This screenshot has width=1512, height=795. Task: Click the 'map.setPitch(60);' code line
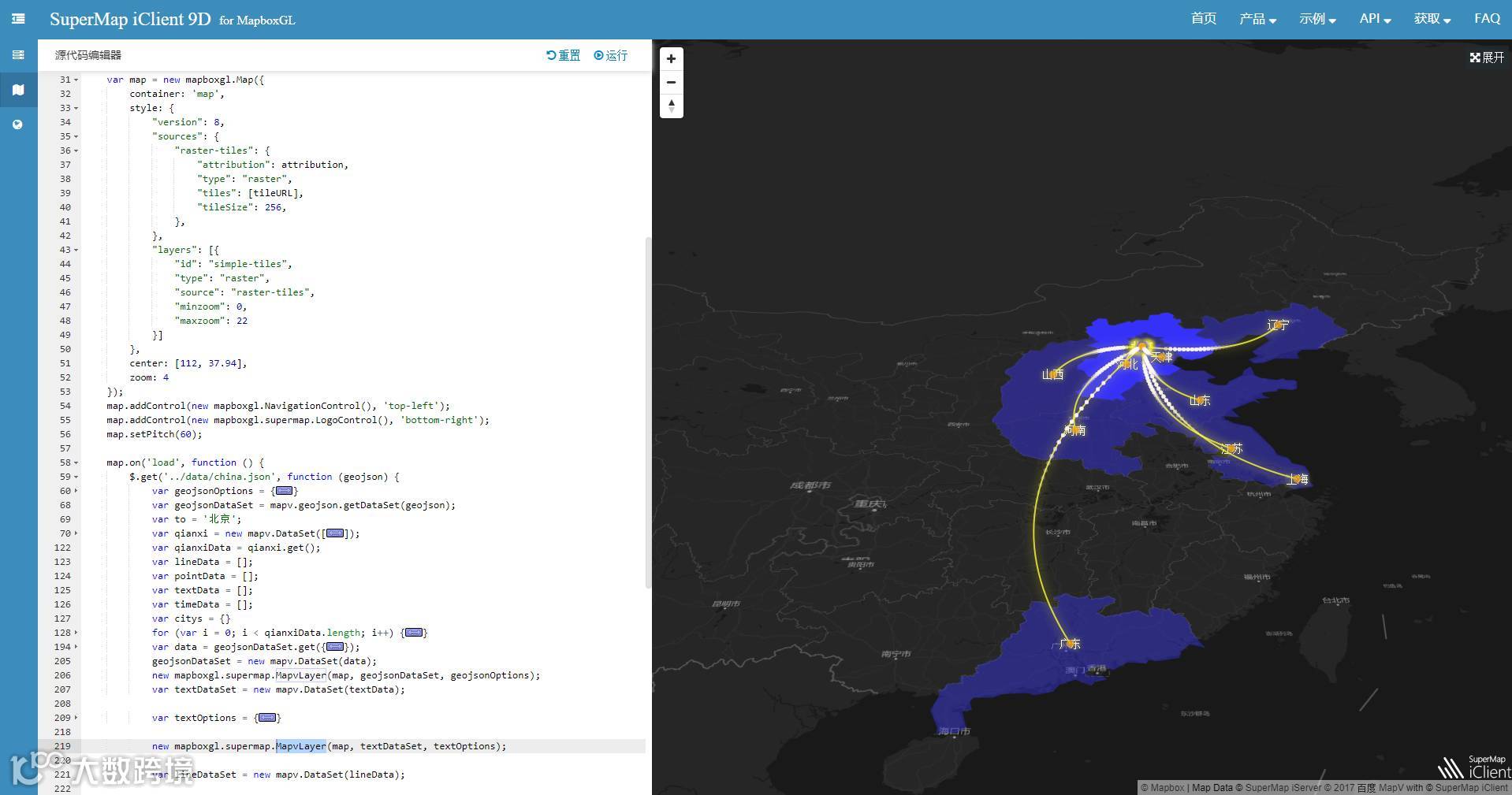[155, 434]
